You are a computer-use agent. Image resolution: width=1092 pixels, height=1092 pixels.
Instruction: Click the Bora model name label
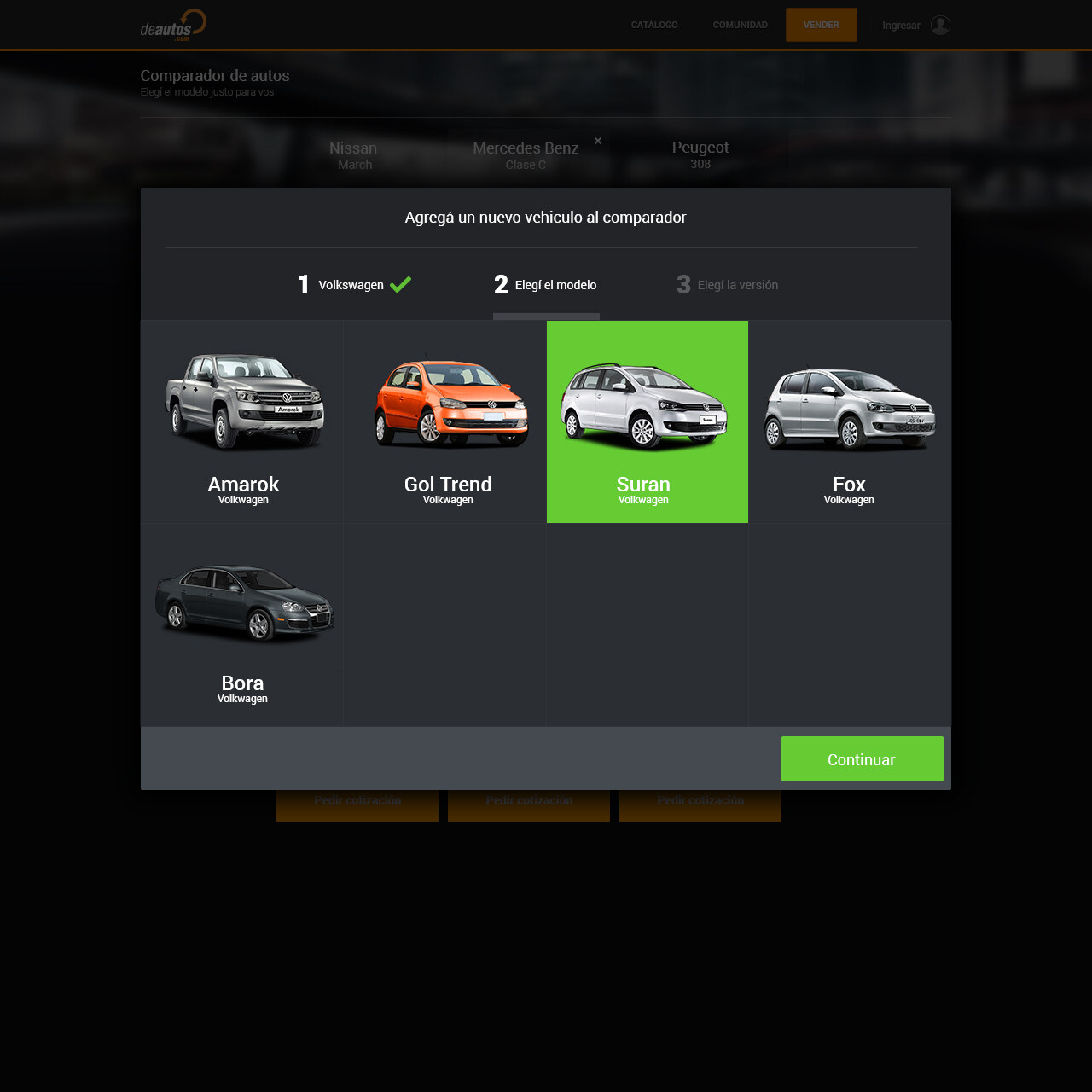coord(242,683)
